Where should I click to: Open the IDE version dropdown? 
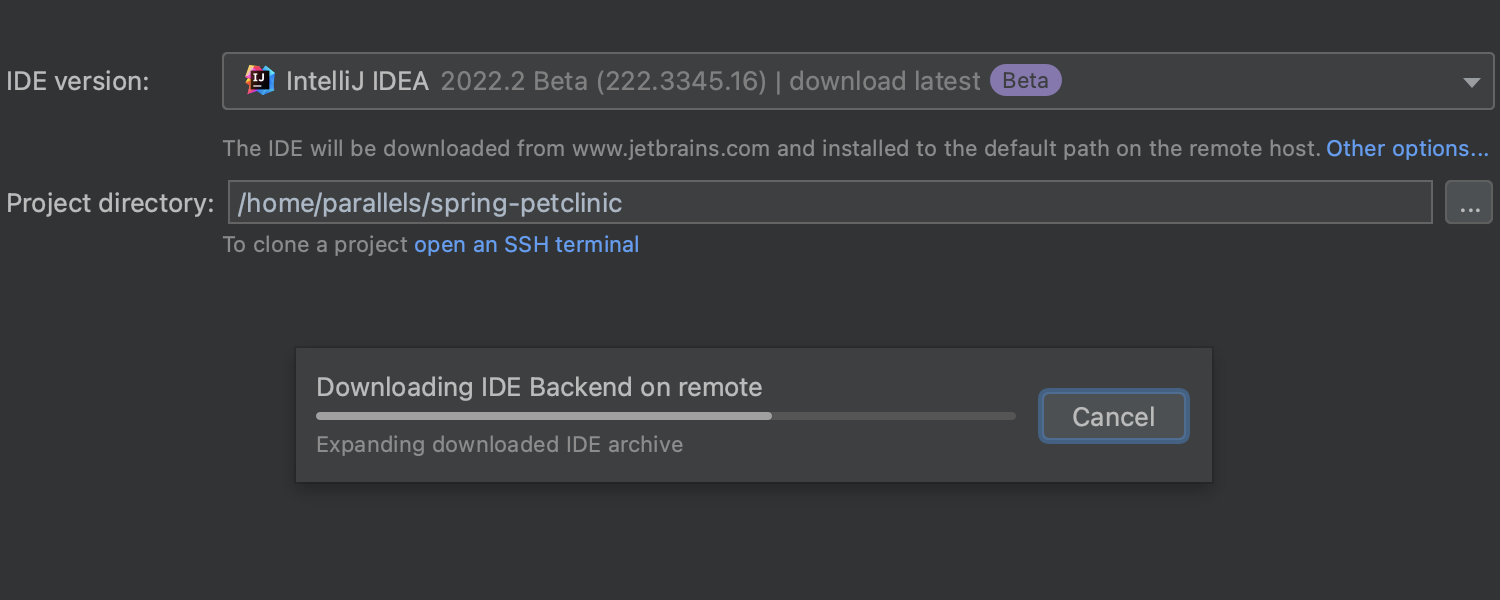click(x=858, y=81)
